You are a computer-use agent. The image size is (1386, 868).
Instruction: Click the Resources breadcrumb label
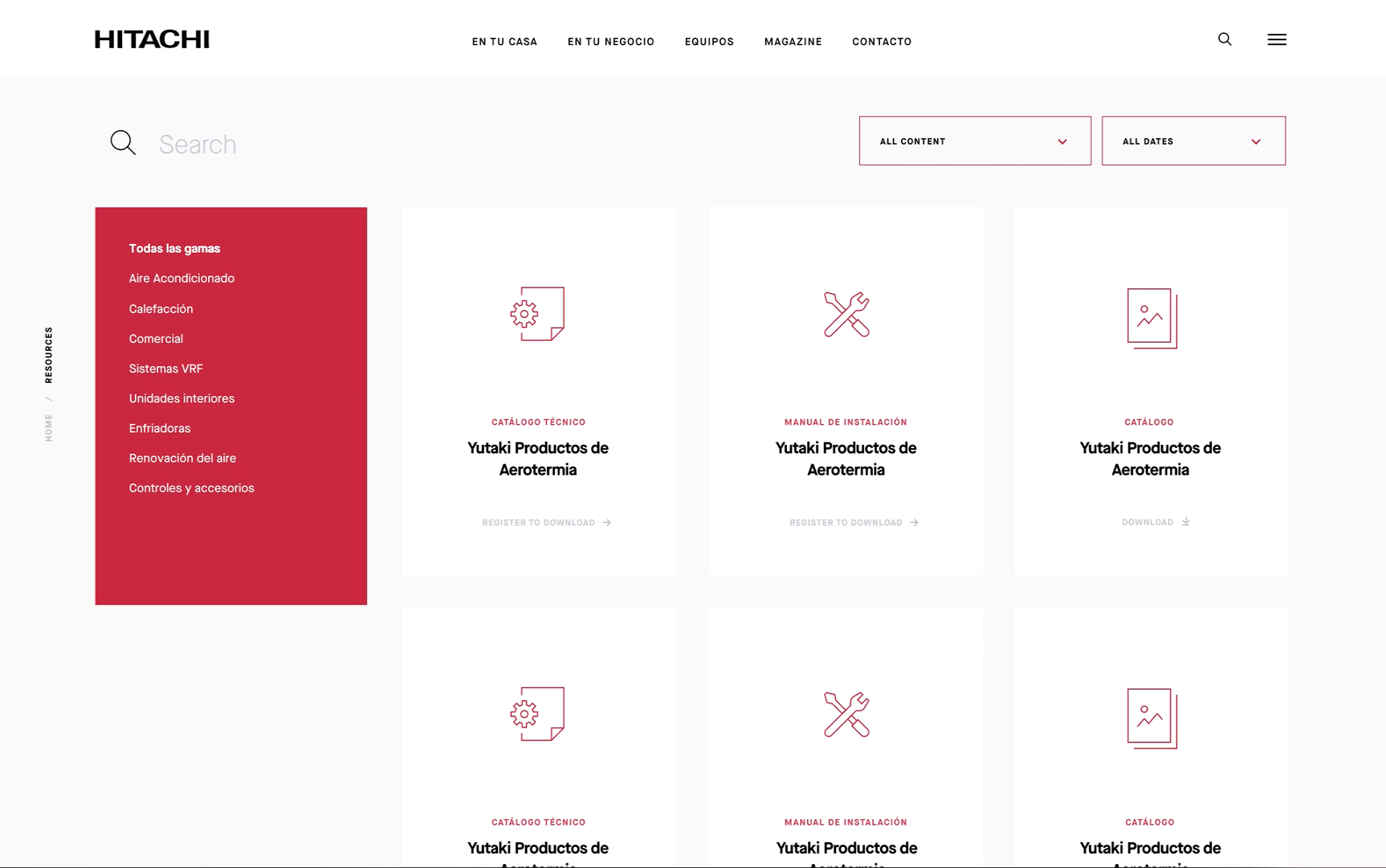point(49,355)
